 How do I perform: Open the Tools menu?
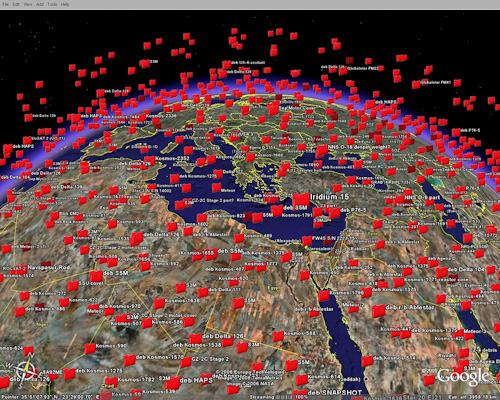click(52, 4)
